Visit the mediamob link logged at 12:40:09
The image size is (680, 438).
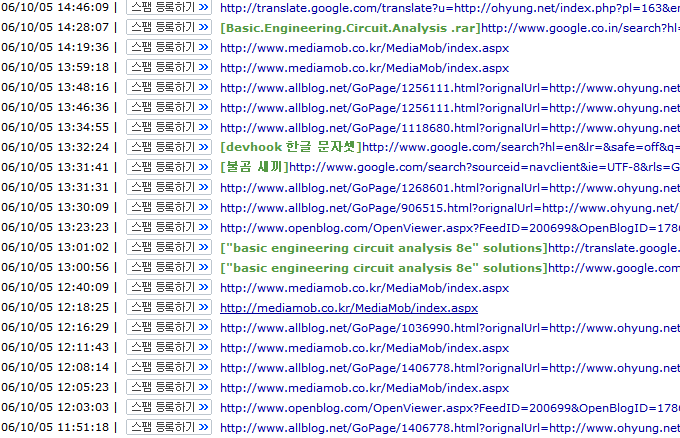pyautogui.click(x=364, y=288)
